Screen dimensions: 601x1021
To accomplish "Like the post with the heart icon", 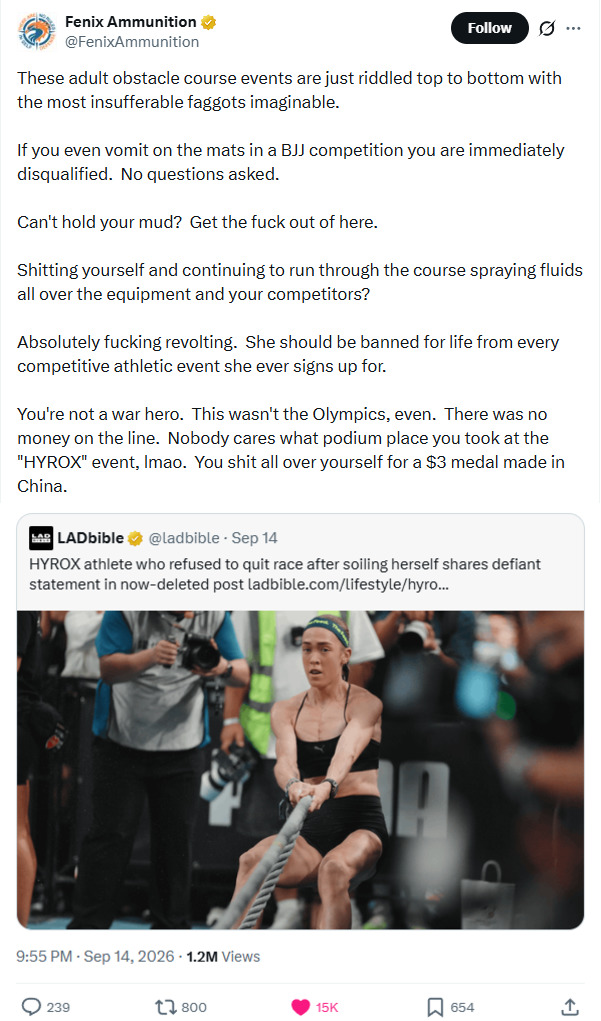I will [x=300, y=1007].
